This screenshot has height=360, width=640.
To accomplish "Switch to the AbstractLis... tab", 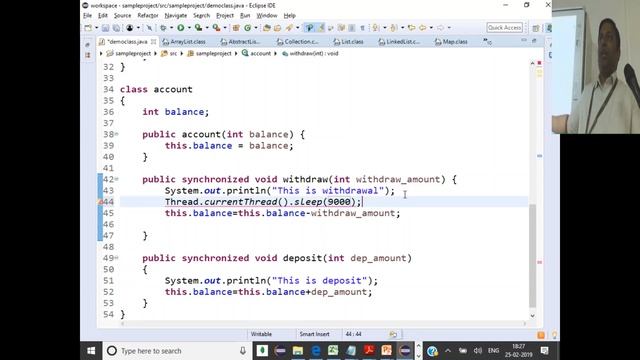I will 240,42.
